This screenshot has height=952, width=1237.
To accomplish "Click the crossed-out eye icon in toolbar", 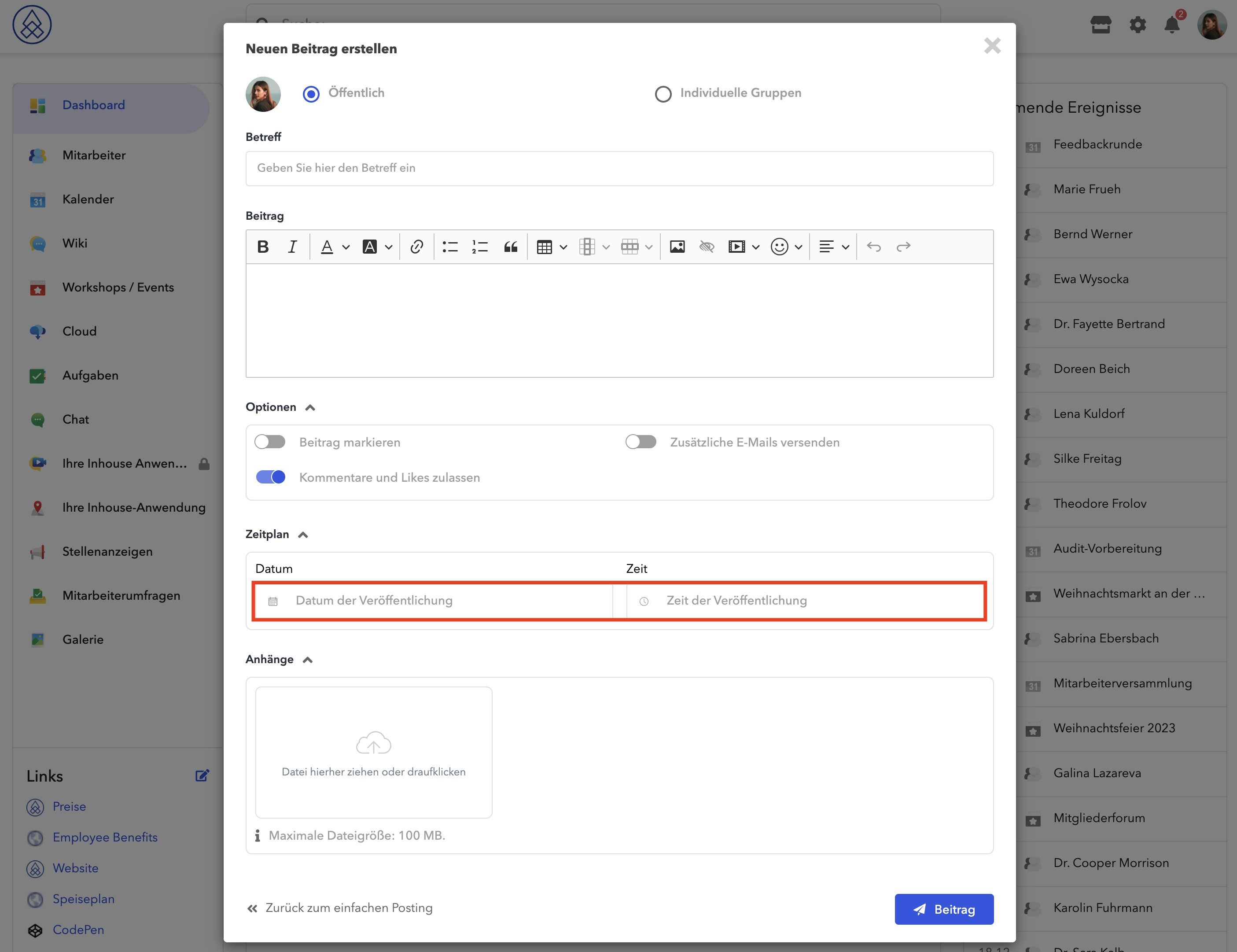I will pos(707,247).
